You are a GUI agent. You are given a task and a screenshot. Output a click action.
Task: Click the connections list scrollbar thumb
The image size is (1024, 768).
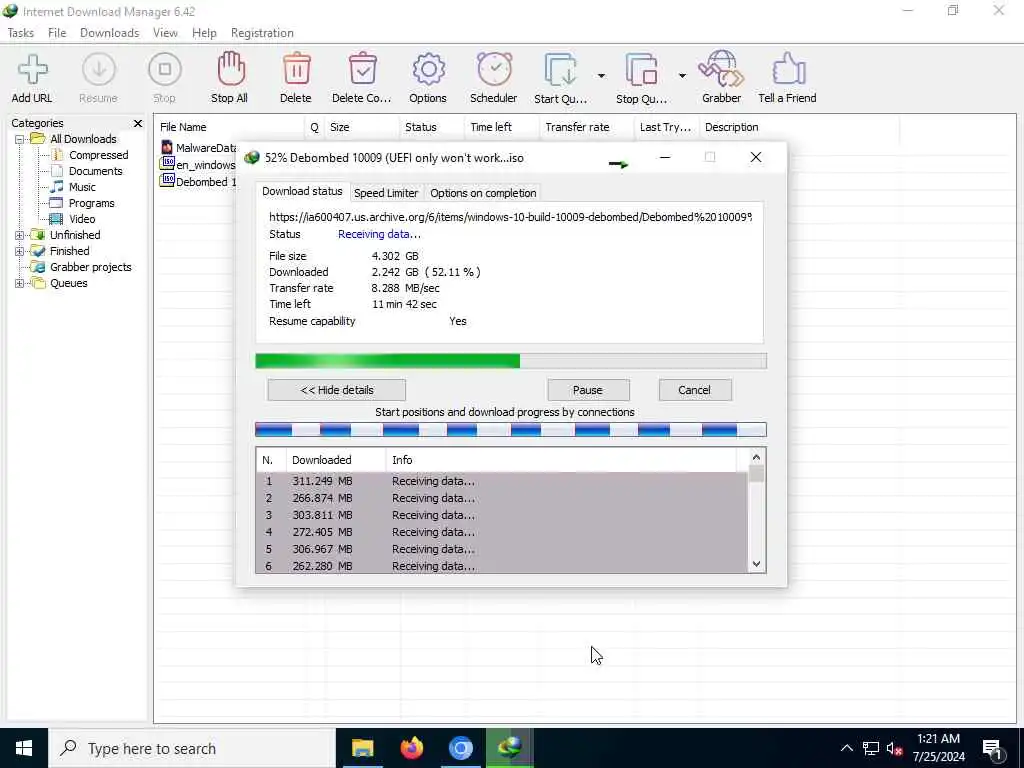coord(756,473)
